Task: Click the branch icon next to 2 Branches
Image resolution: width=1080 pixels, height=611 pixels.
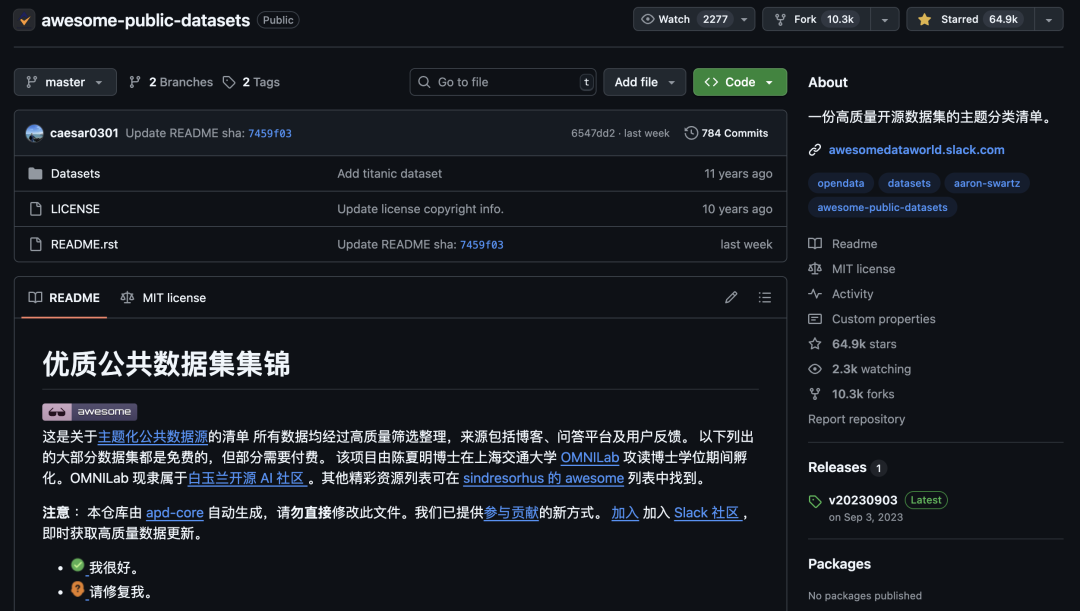Action: (135, 82)
